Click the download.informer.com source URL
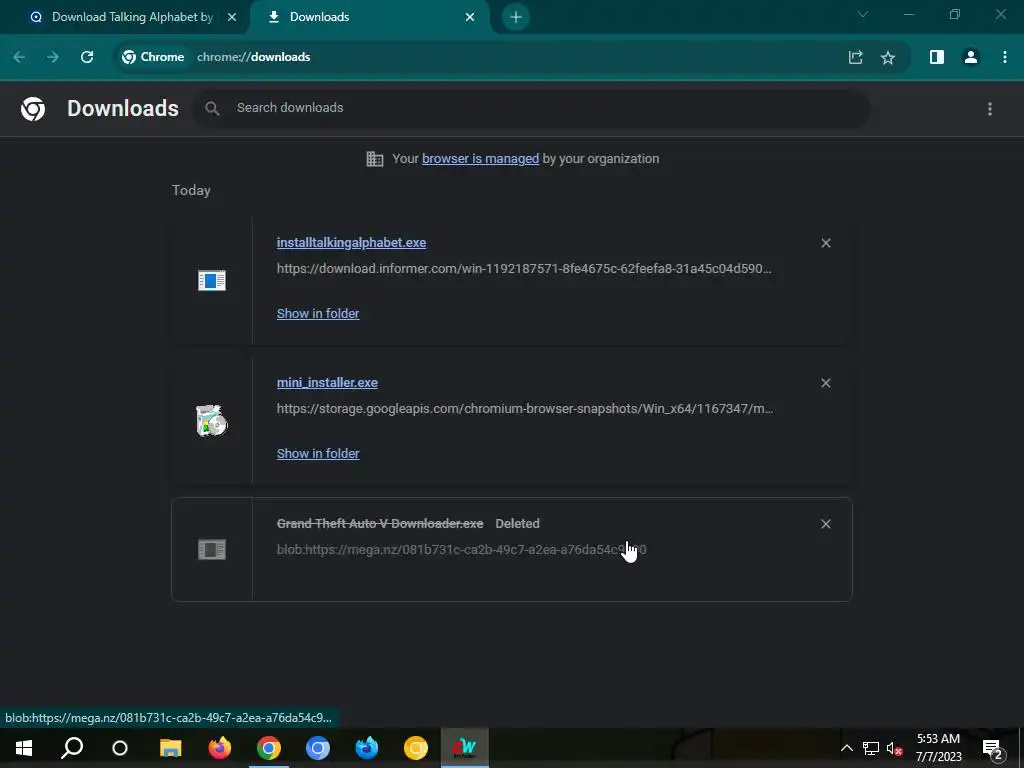 524,268
